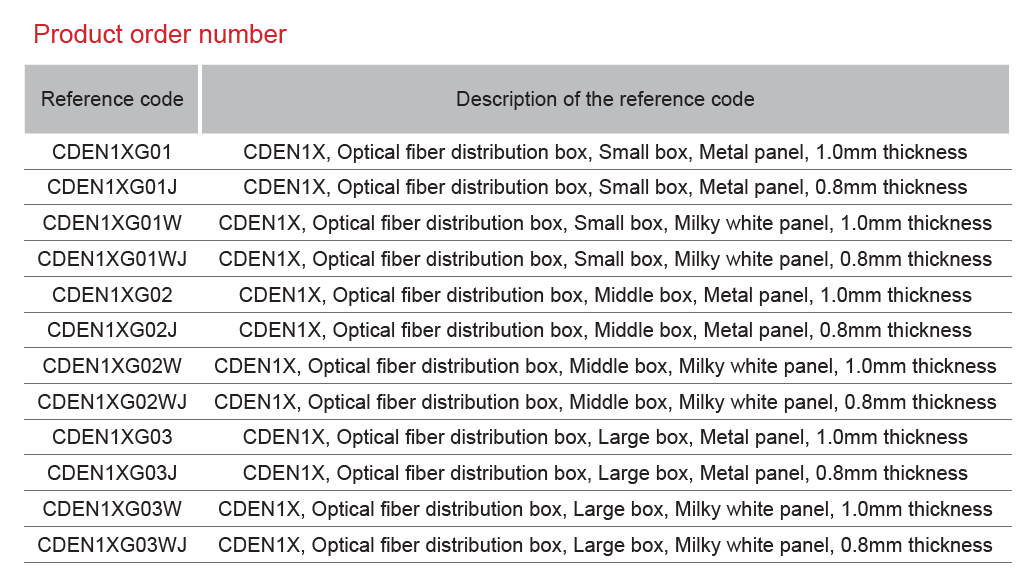1032x574 pixels.
Task: Select the CDEN1XG03W code cell
Action: click(x=112, y=509)
